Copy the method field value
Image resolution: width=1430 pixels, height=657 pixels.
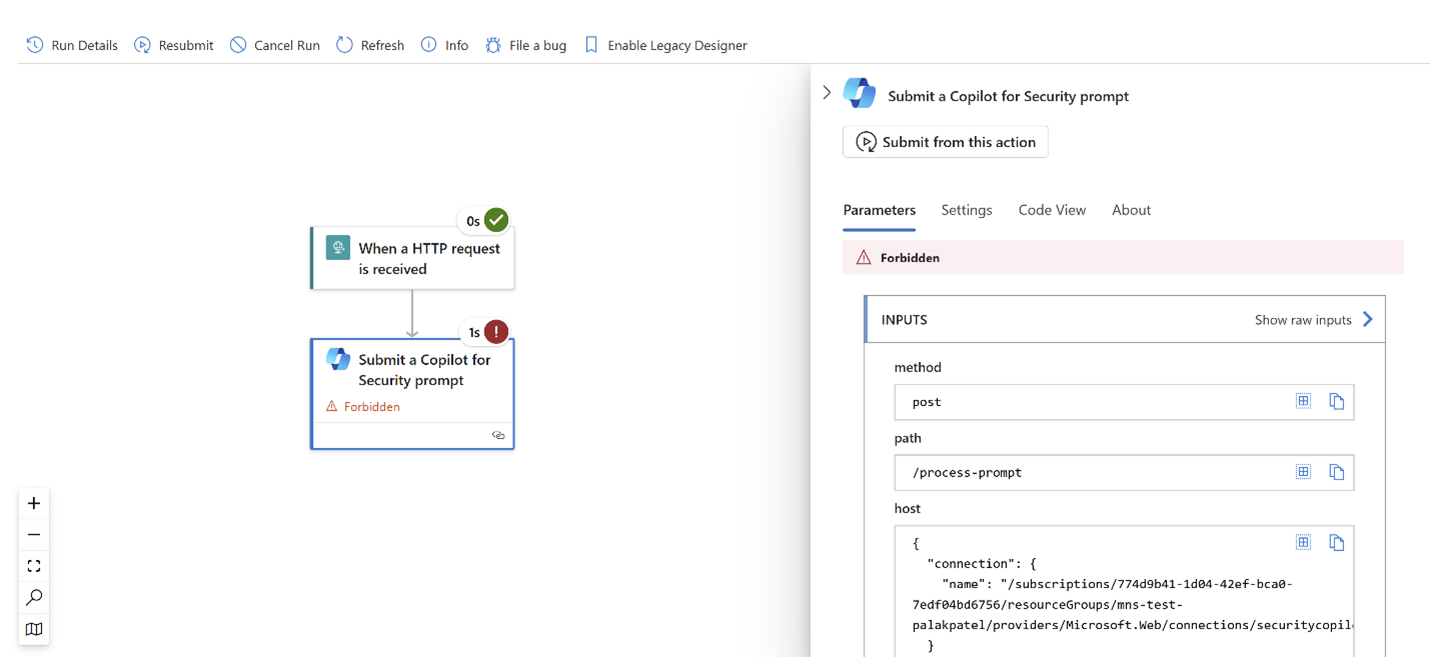click(1337, 400)
